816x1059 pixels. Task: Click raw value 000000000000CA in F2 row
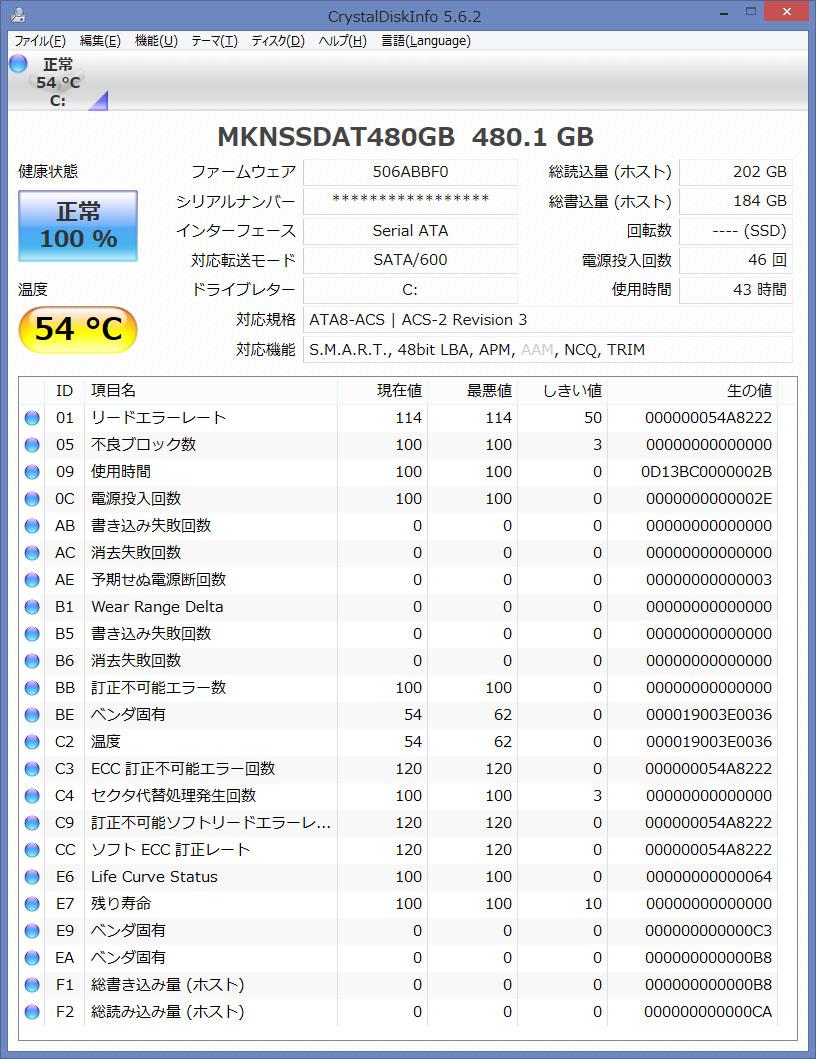tap(708, 1012)
